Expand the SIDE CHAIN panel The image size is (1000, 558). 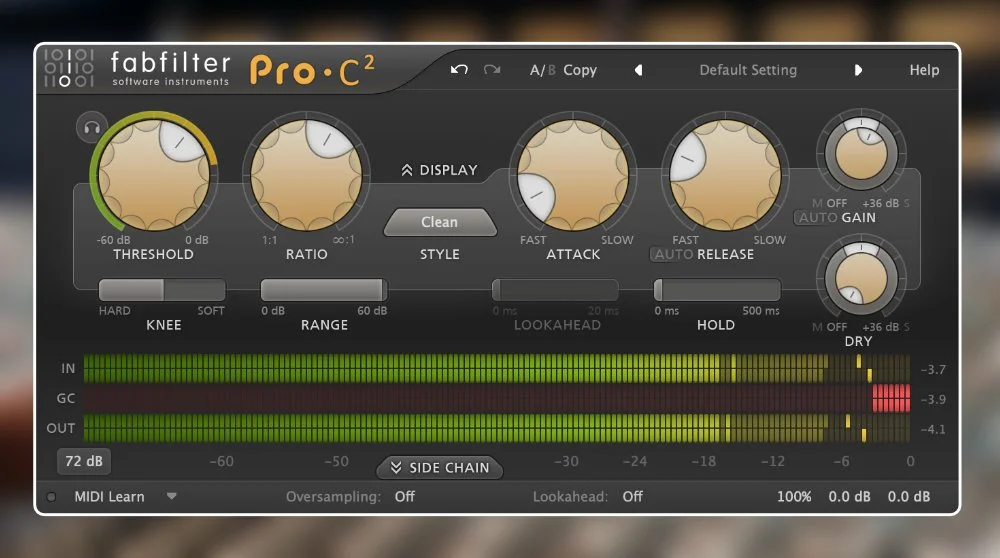click(440, 467)
